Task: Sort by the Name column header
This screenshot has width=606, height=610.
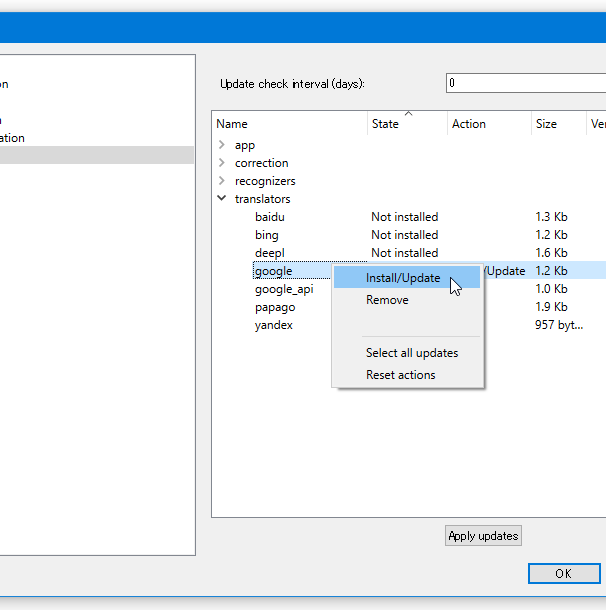Action: pyautogui.click(x=289, y=124)
